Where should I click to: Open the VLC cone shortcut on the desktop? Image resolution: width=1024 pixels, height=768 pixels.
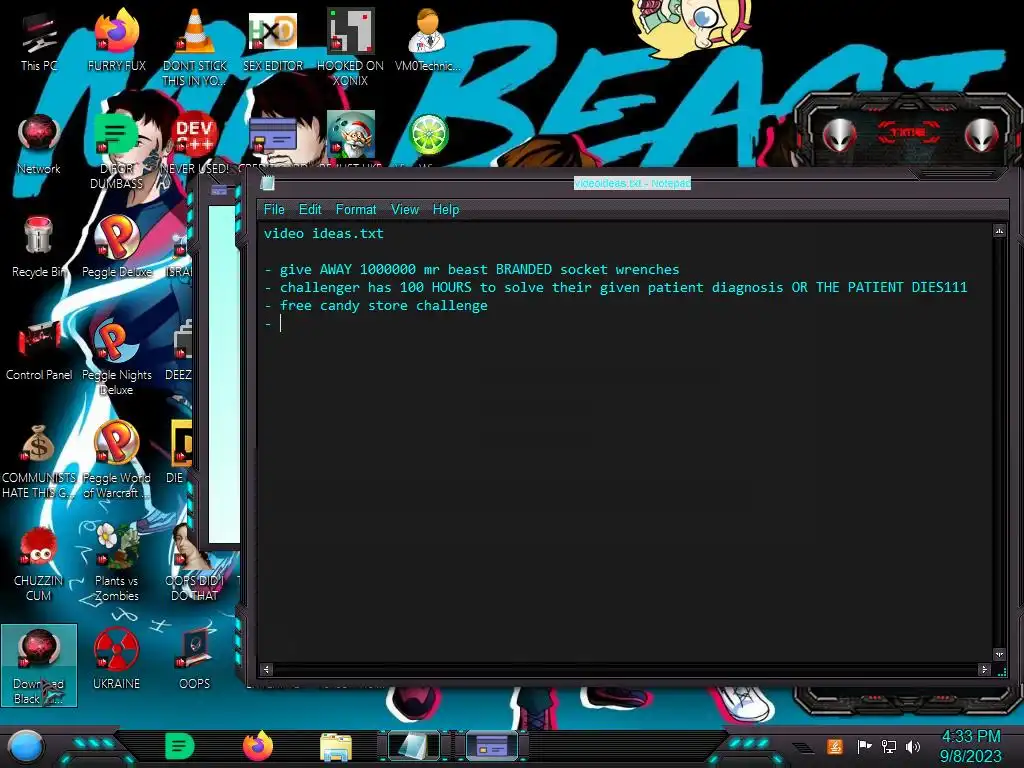click(195, 47)
